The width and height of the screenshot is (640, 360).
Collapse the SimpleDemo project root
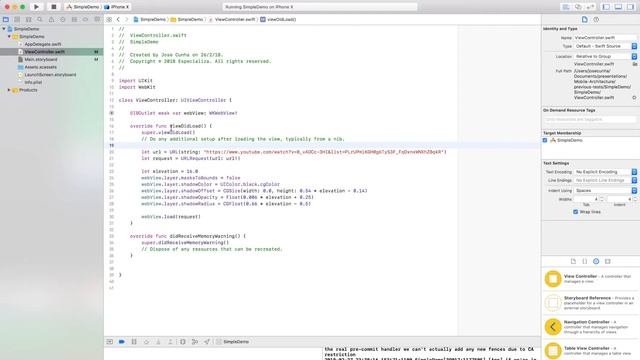[4, 29]
